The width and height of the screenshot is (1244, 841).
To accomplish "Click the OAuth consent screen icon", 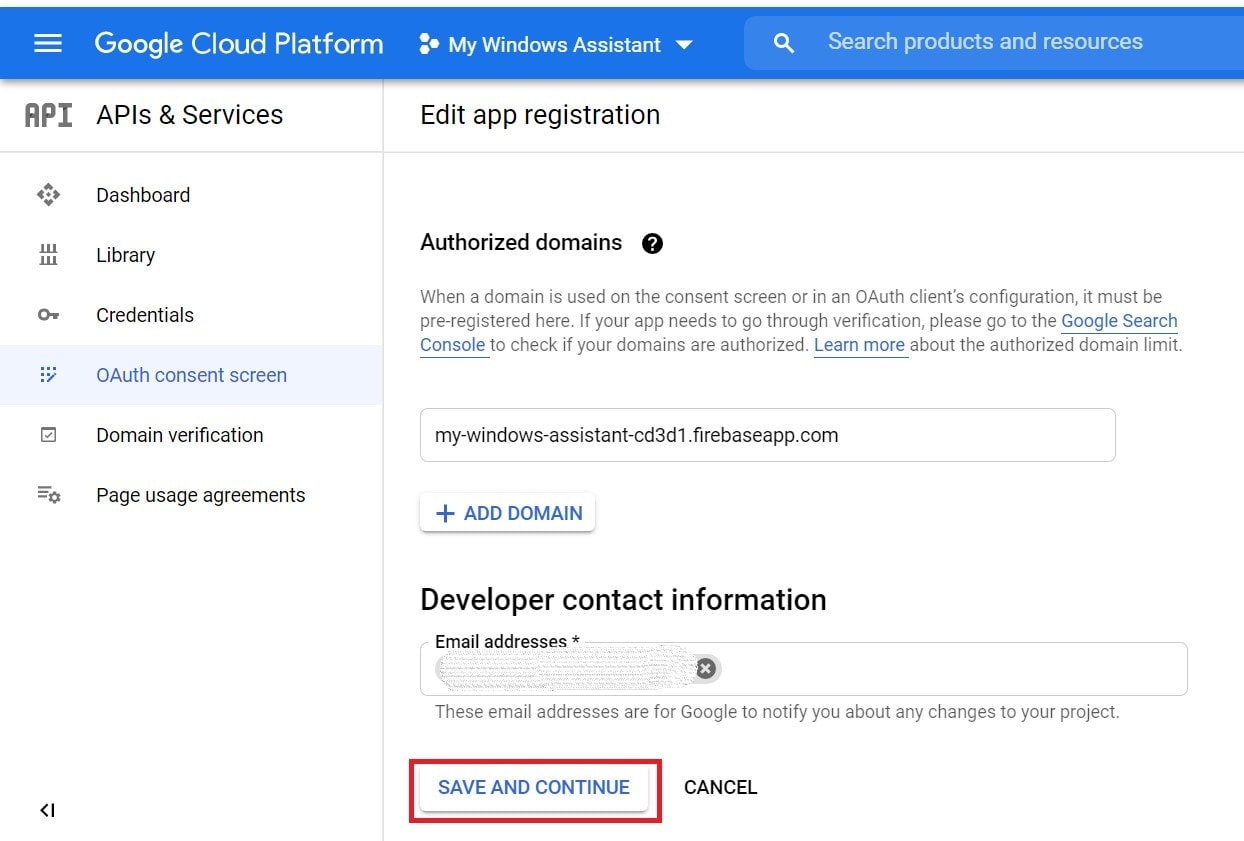I will (48, 375).
